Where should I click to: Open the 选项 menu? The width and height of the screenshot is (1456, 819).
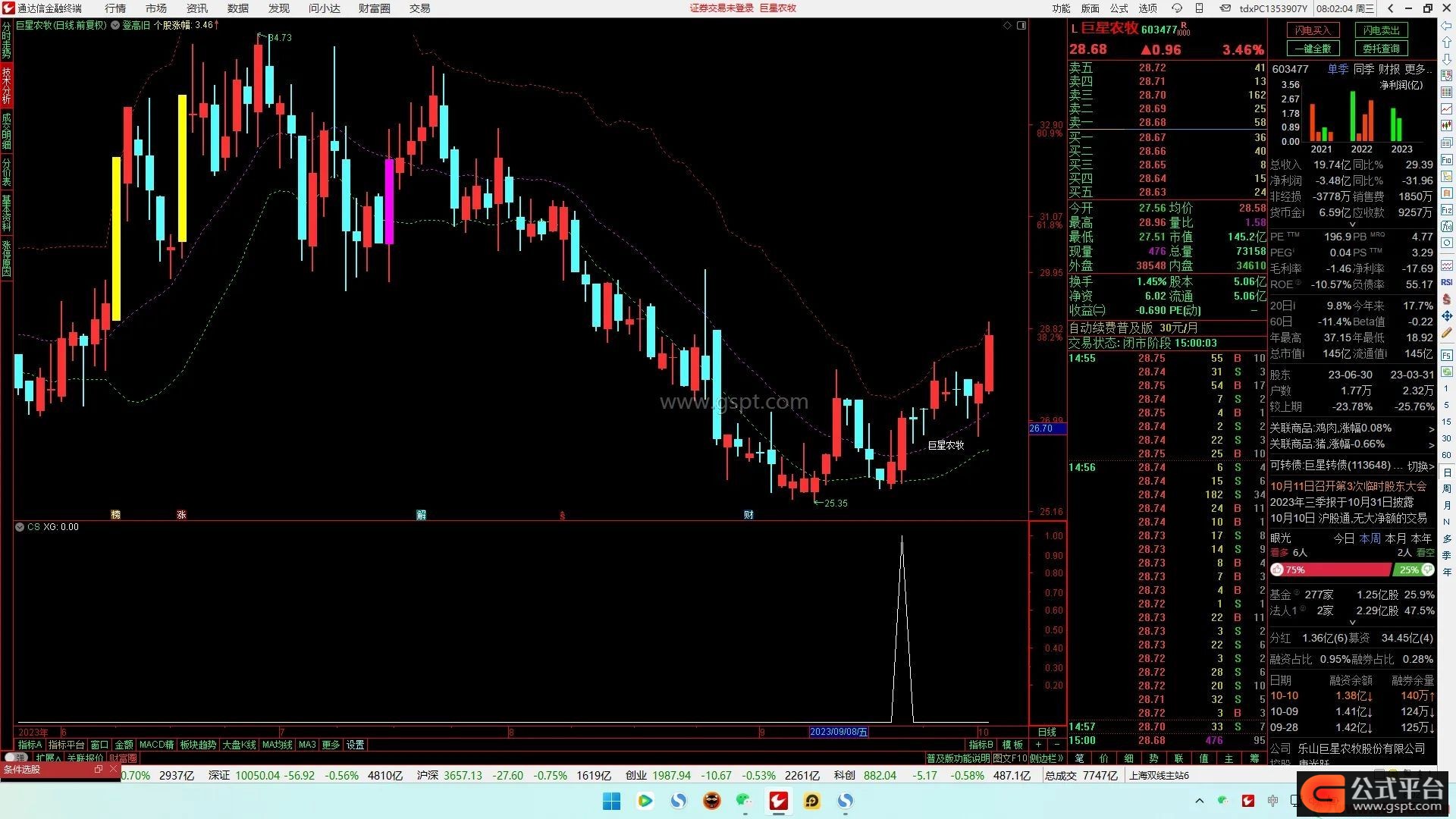(x=1148, y=8)
